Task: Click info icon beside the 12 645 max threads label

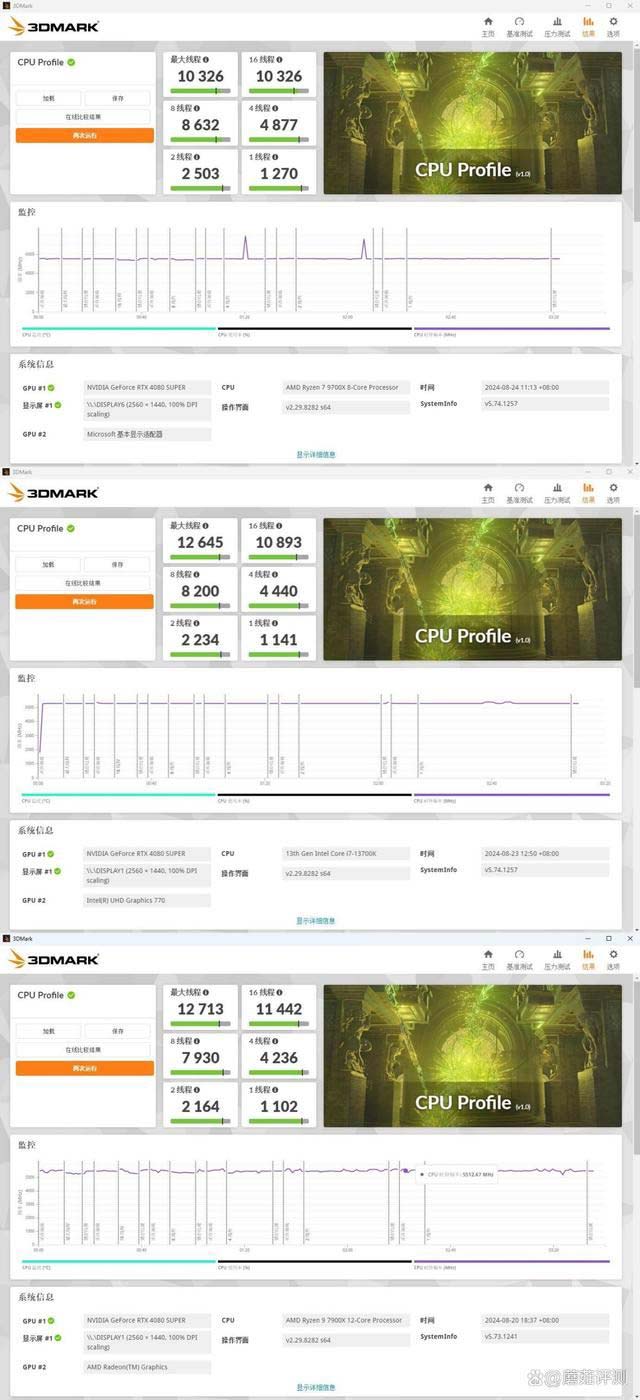Action: click(205, 525)
